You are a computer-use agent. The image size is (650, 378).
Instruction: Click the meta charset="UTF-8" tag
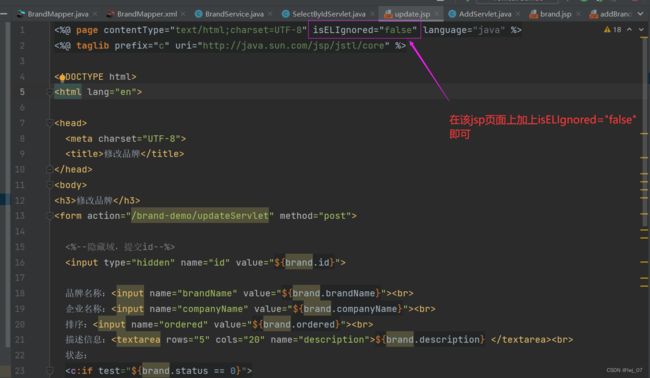pos(126,138)
